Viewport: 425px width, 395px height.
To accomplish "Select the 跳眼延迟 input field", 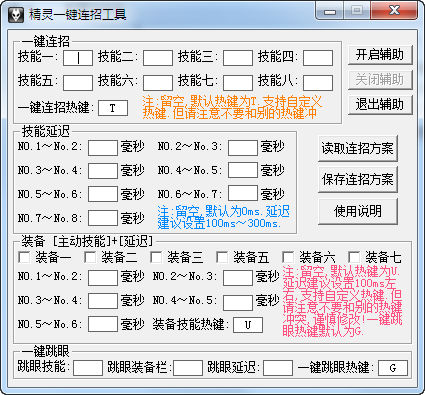I will tap(278, 368).
